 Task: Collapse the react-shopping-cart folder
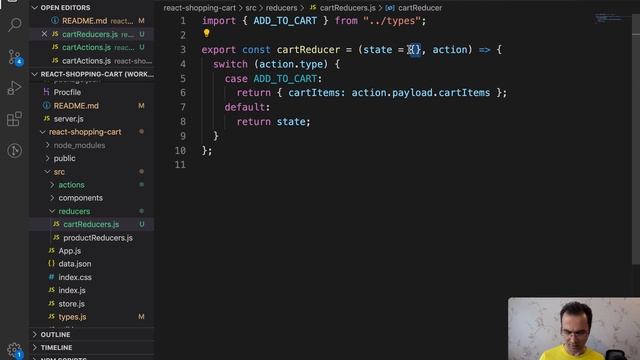click(x=42, y=132)
